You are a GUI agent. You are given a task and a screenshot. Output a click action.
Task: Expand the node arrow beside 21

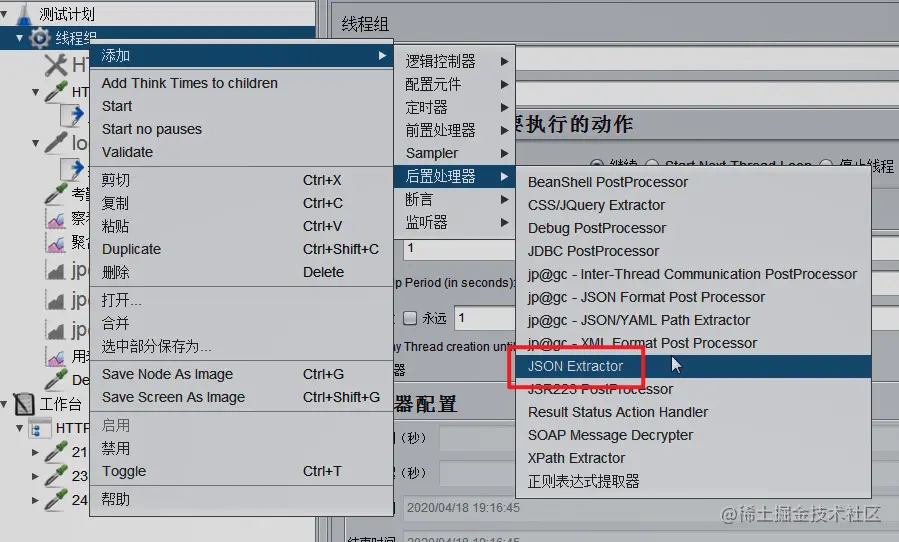[36, 452]
